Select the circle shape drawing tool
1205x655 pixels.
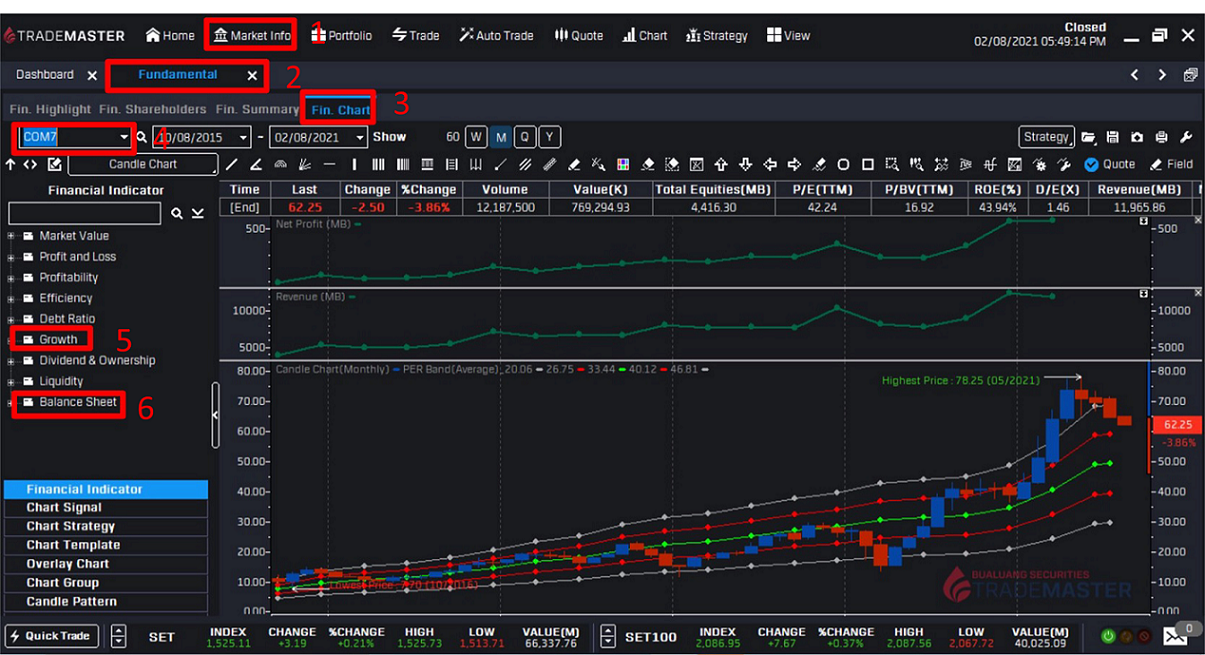point(843,164)
